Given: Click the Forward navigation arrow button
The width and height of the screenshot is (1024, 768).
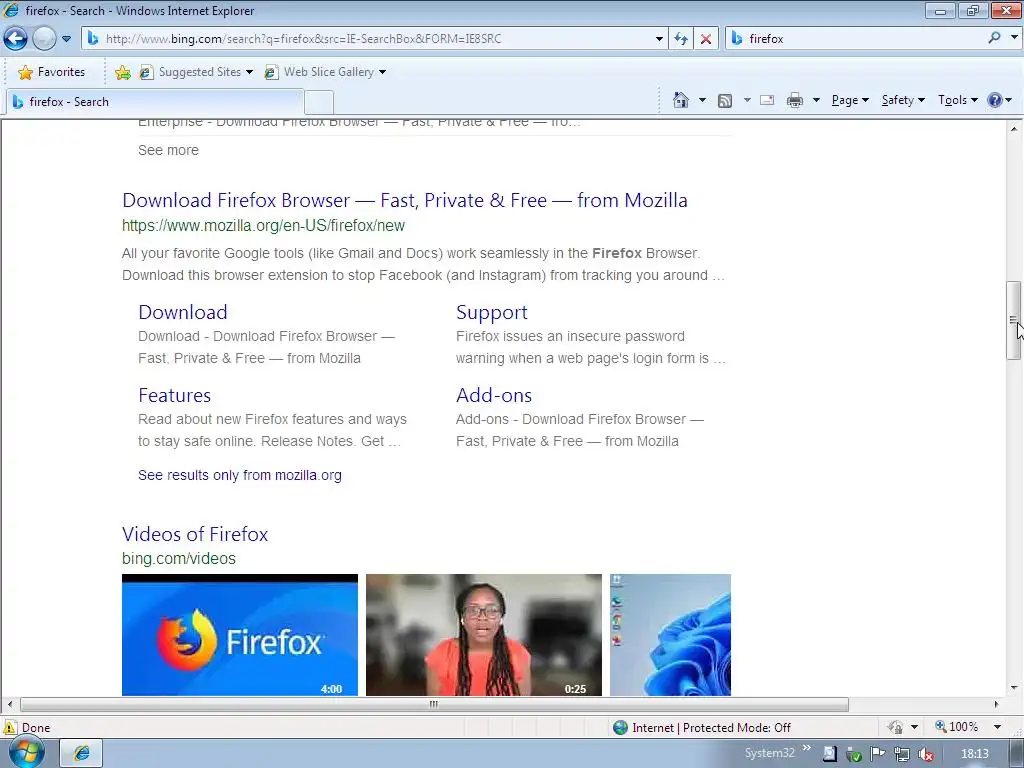Looking at the screenshot, I should pyautogui.click(x=44, y=39).
